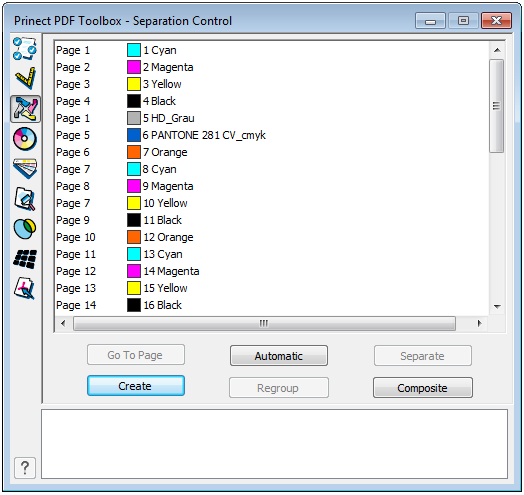The width and height of the screenshot is (524, 495).
Task: Click the Create button
Action: point(136,386)
